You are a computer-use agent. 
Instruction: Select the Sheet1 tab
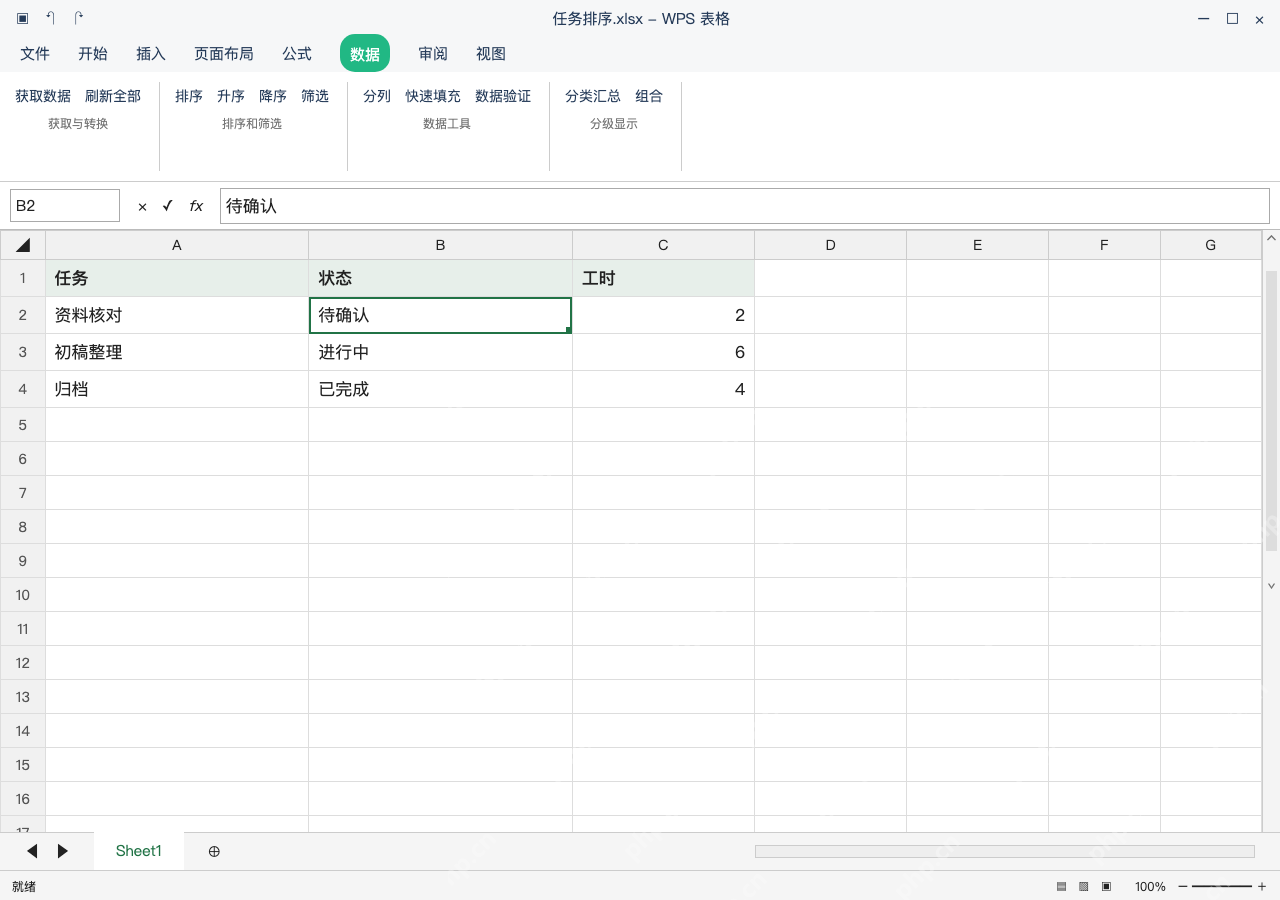[x=139, y=851]
